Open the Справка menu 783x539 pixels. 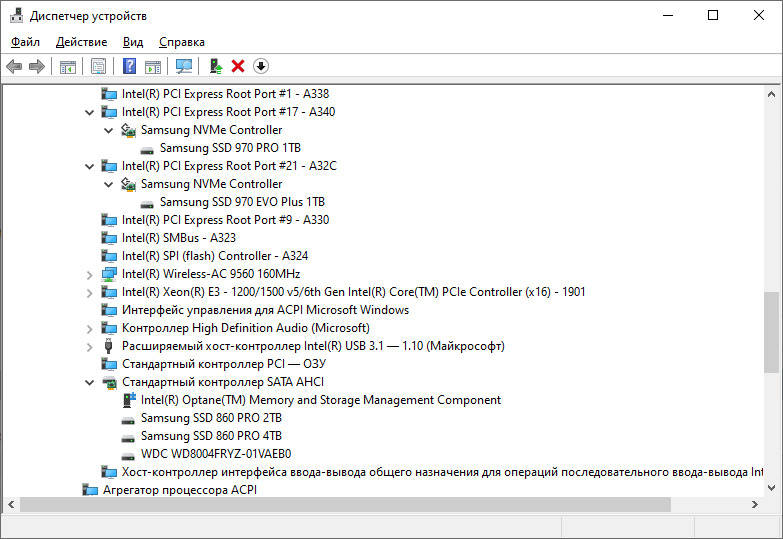pyautogui.click(x=182, y=42)
